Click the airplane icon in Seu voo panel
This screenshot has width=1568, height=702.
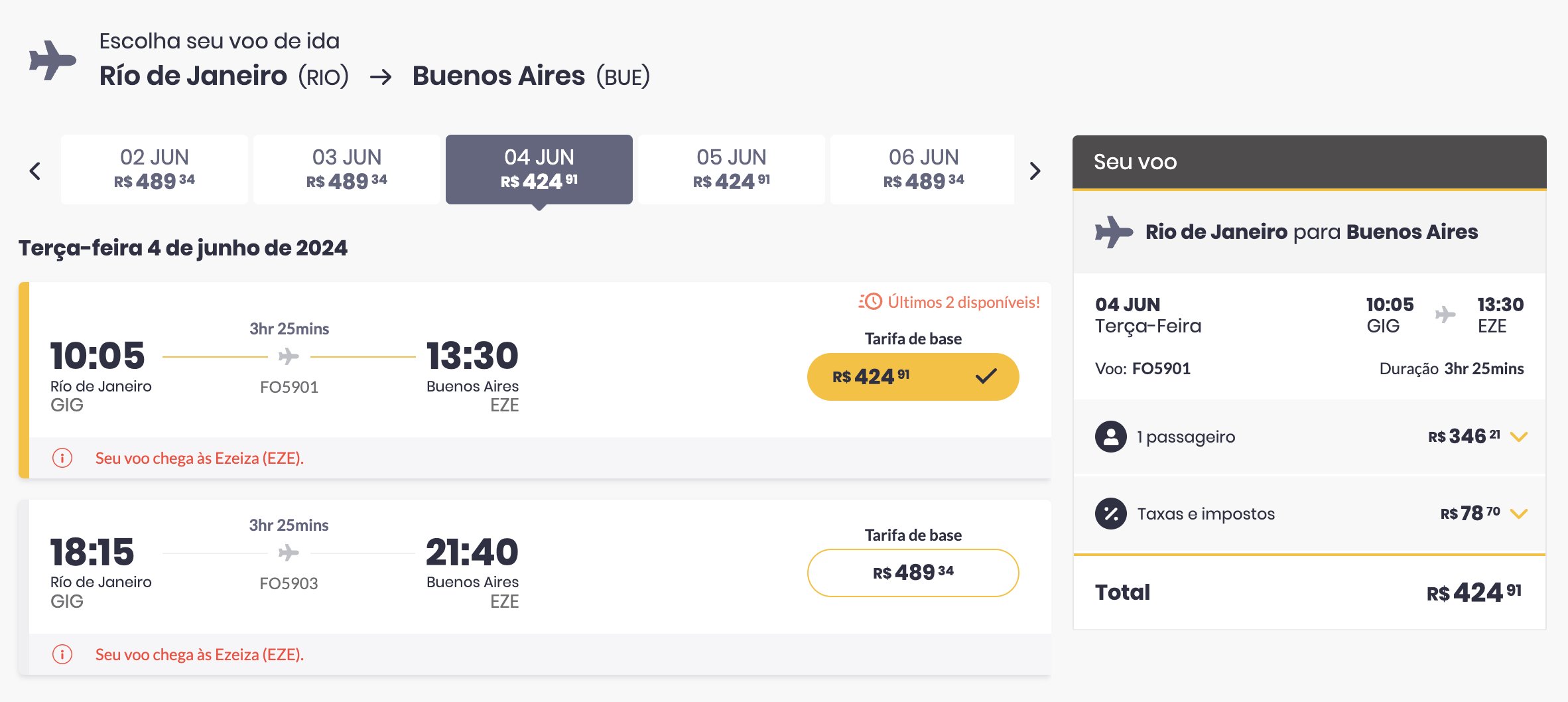click(1114, 232)
